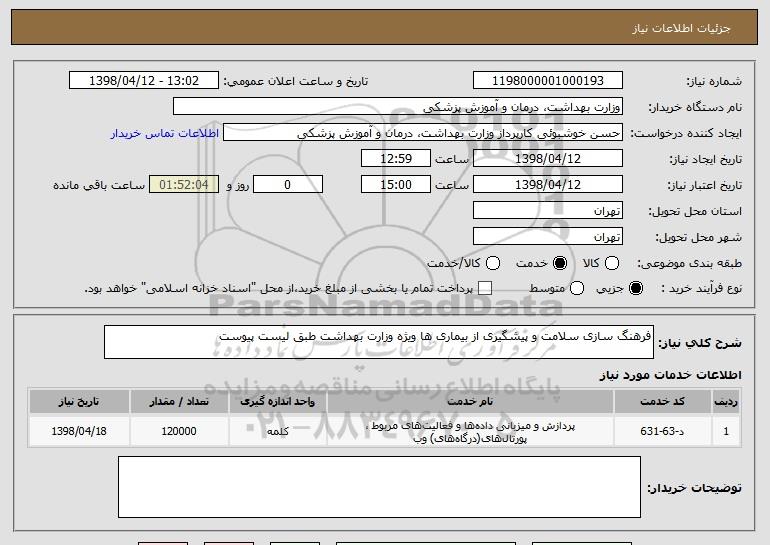Click the remaining time countdown 01:52:04
The image size is (770, 545).
point(184,185)
